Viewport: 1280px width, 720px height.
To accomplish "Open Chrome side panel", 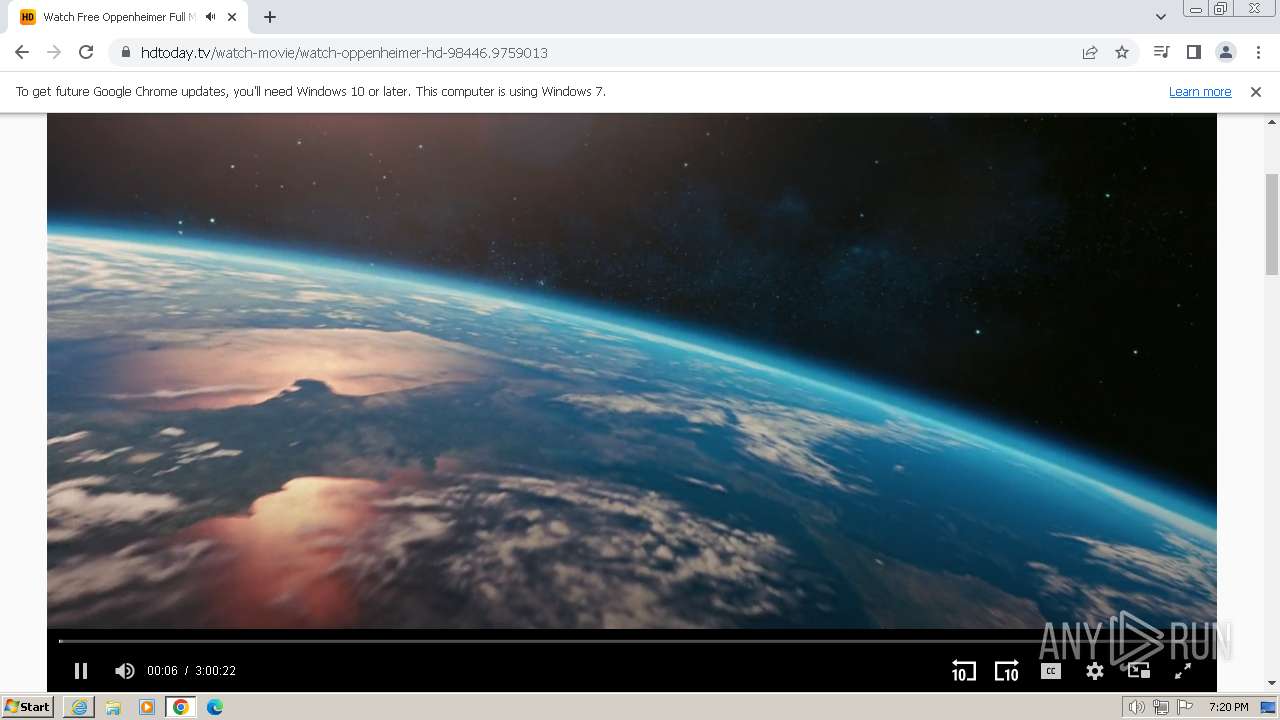I will coord(1193,52).
